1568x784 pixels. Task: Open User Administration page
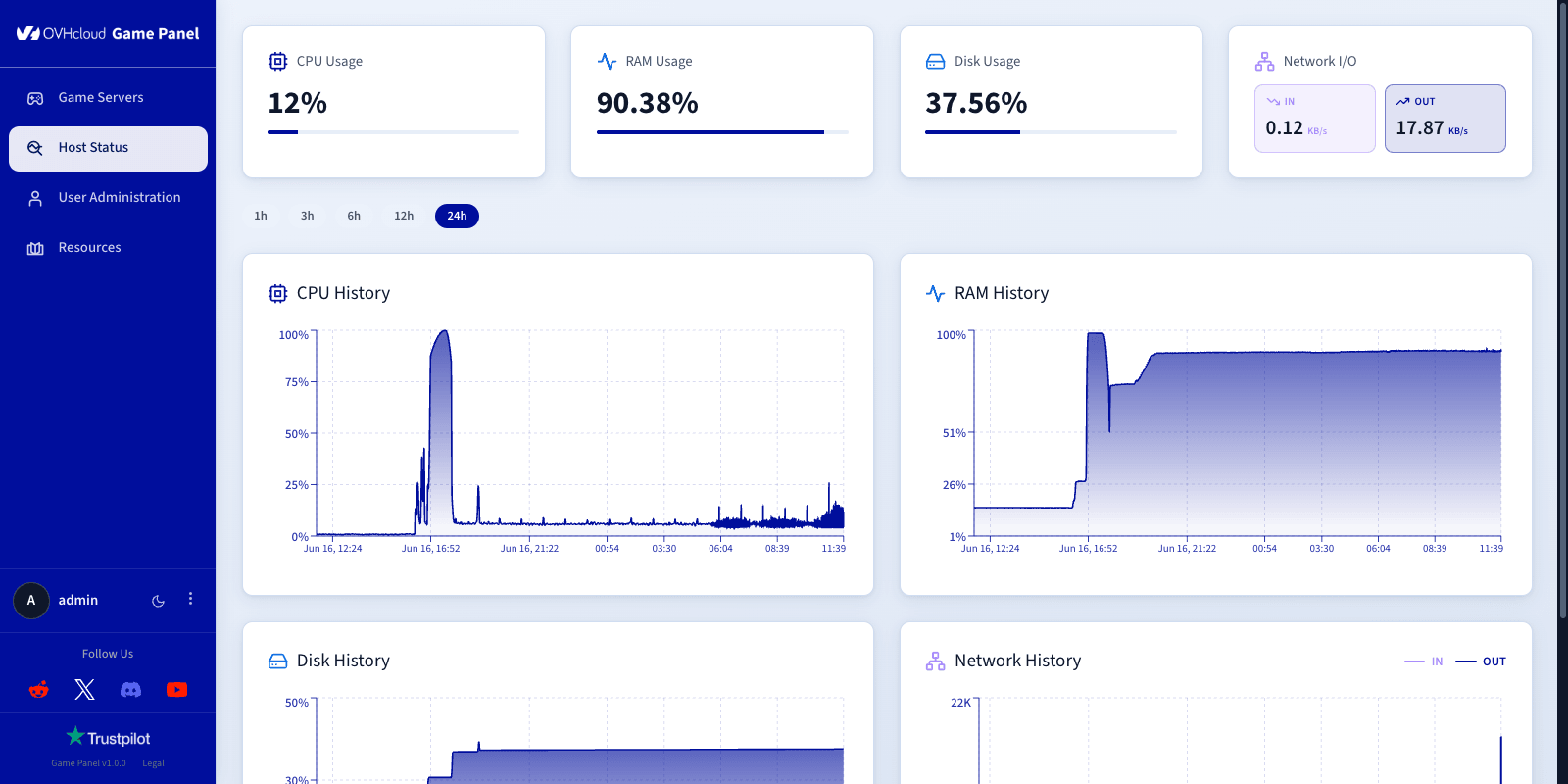[108, 198]
